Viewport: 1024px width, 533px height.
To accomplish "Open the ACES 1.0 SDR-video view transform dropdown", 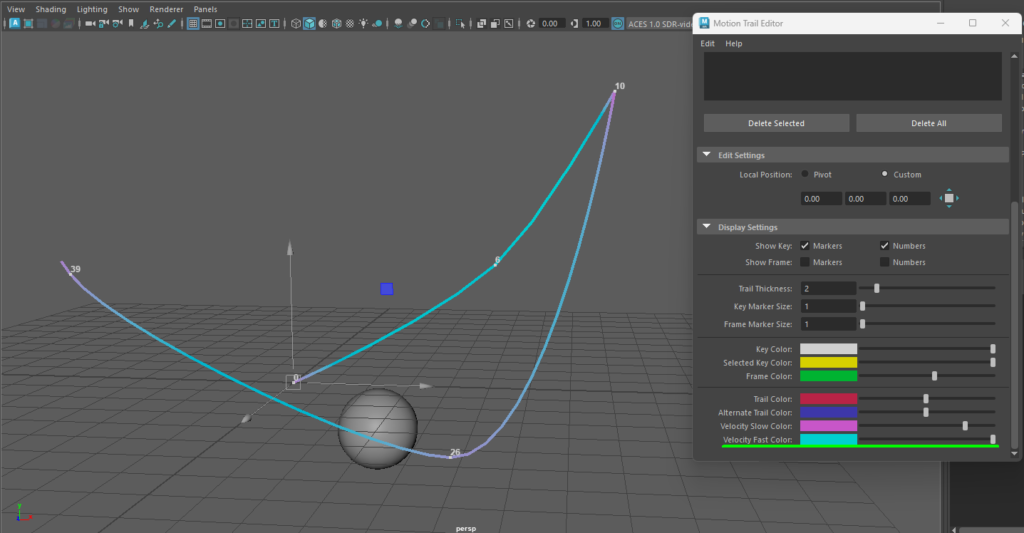I will coord(661,23).
